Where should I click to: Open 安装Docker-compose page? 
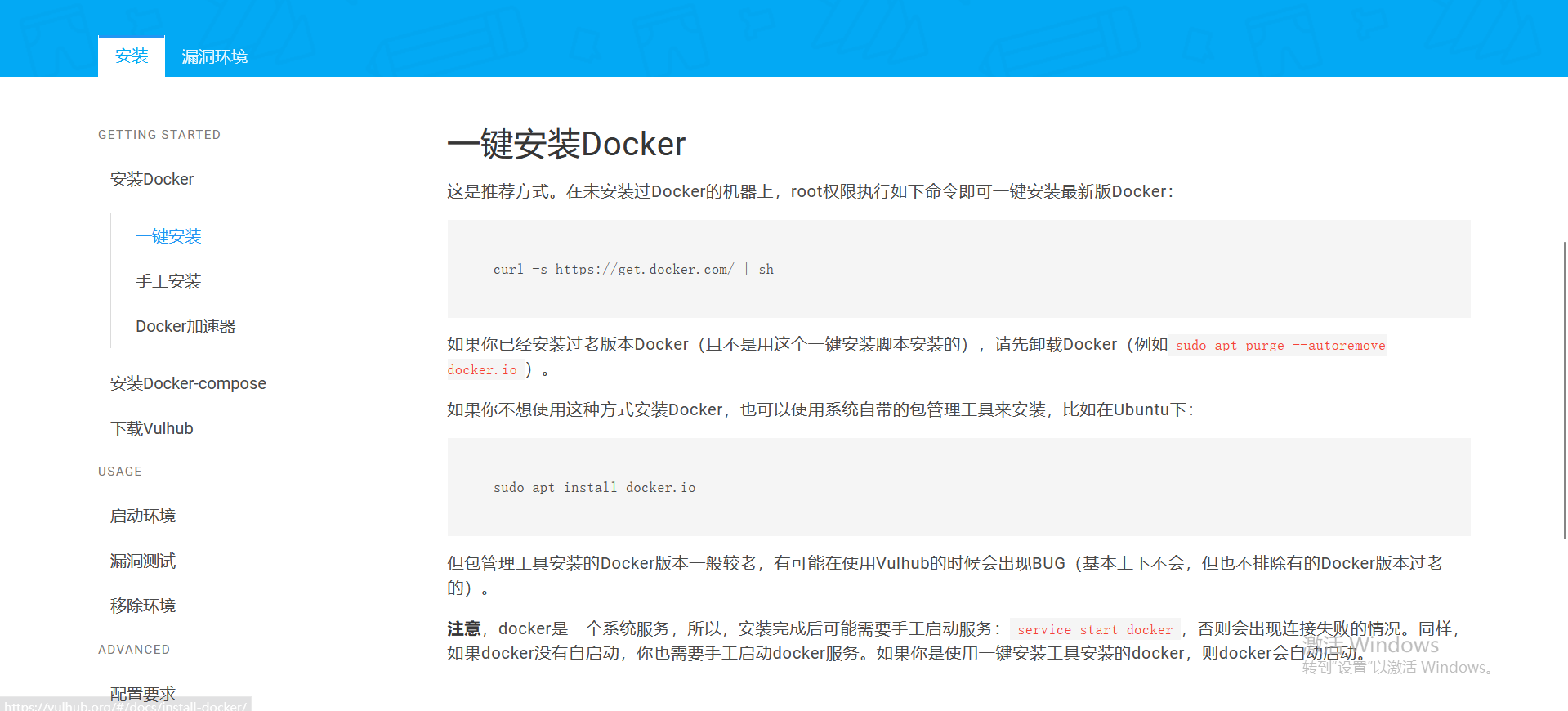[x=188, y=383]
